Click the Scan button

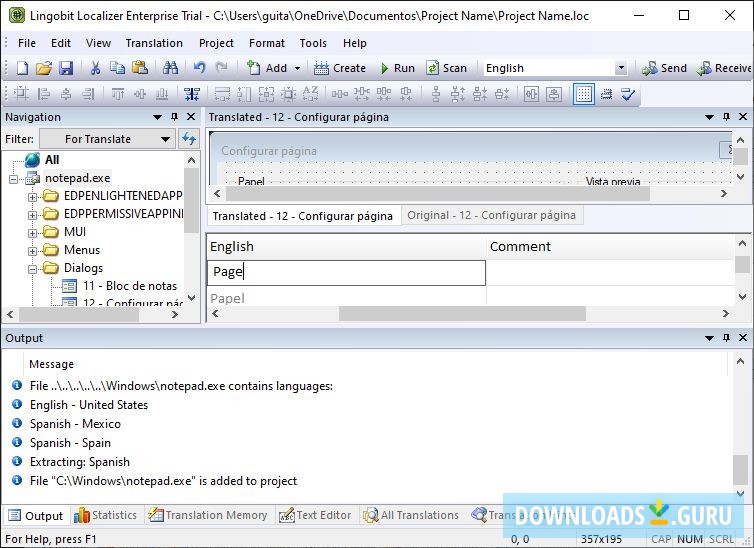click(x=446, y=68)
